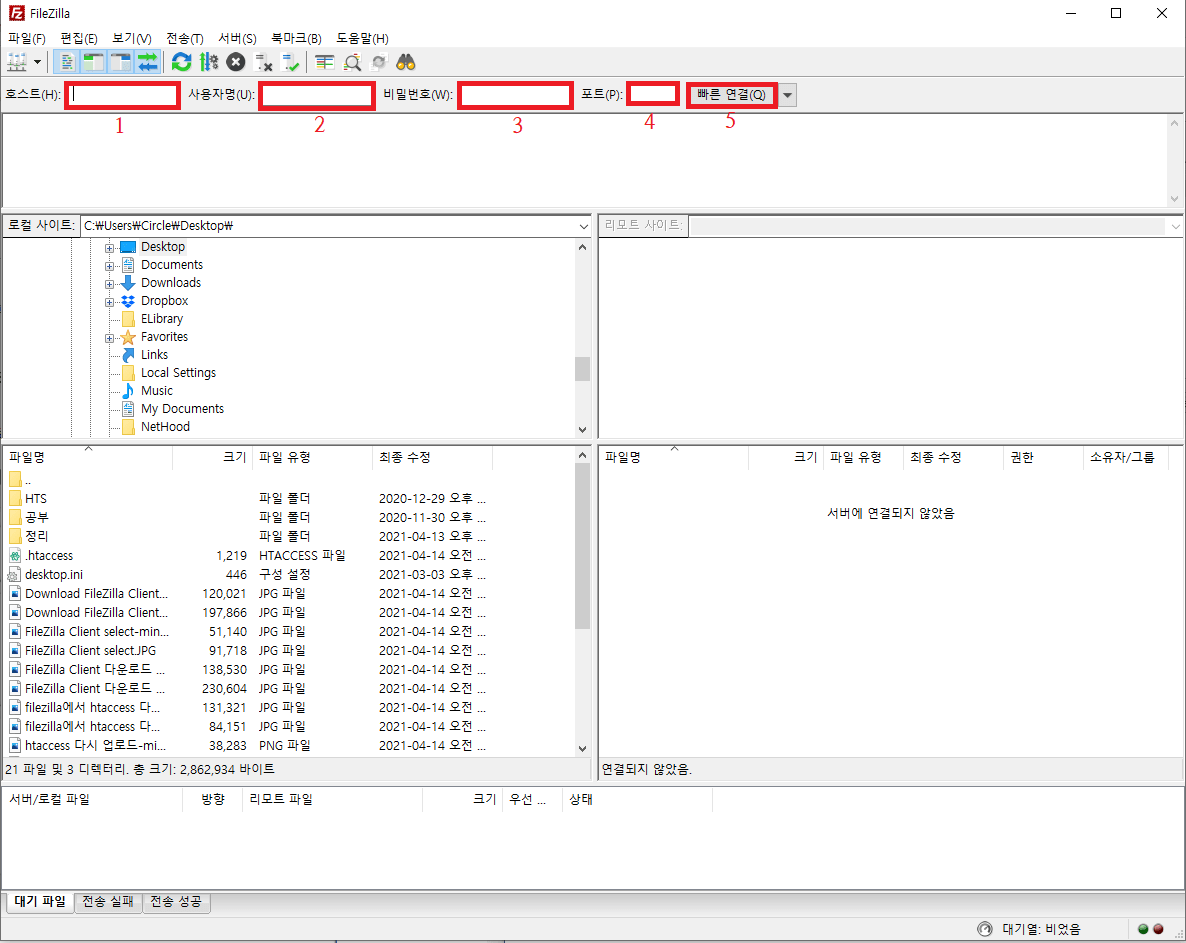
Task: Sort local files by 크기 column
Action: (213, 458)
